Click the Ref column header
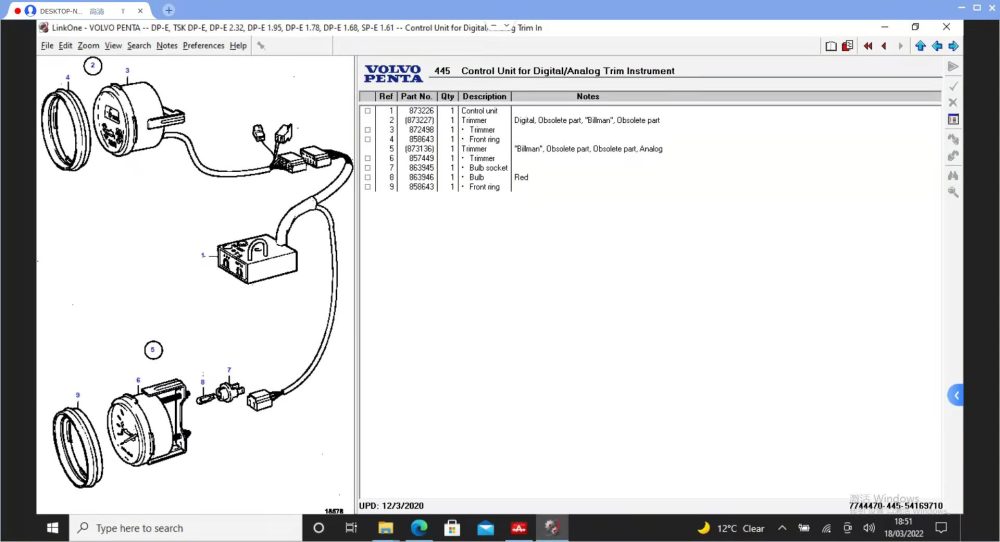 pyautogui.click(x=386, y=96)
